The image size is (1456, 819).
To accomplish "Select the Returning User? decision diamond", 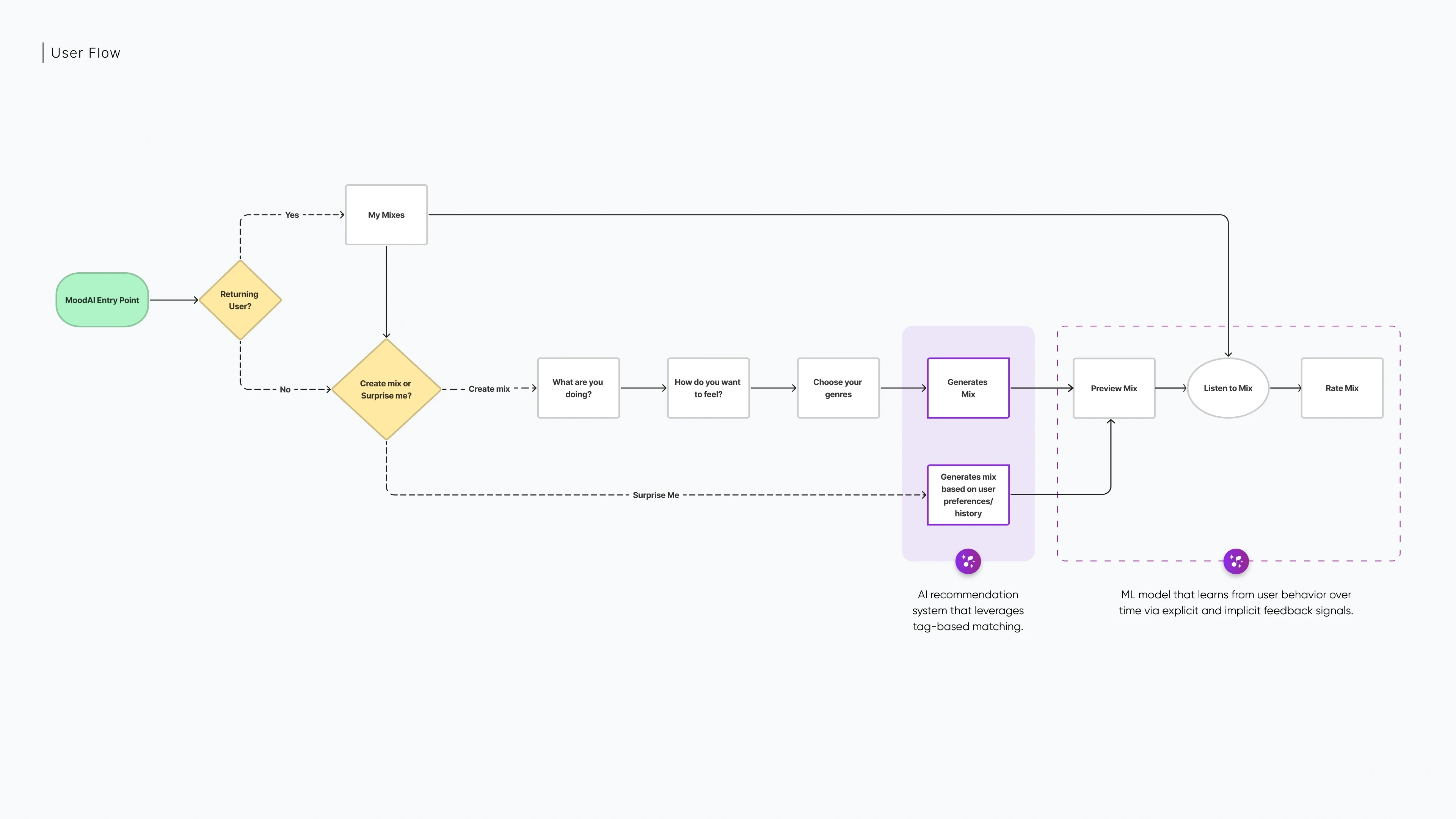I will point(240,300).
